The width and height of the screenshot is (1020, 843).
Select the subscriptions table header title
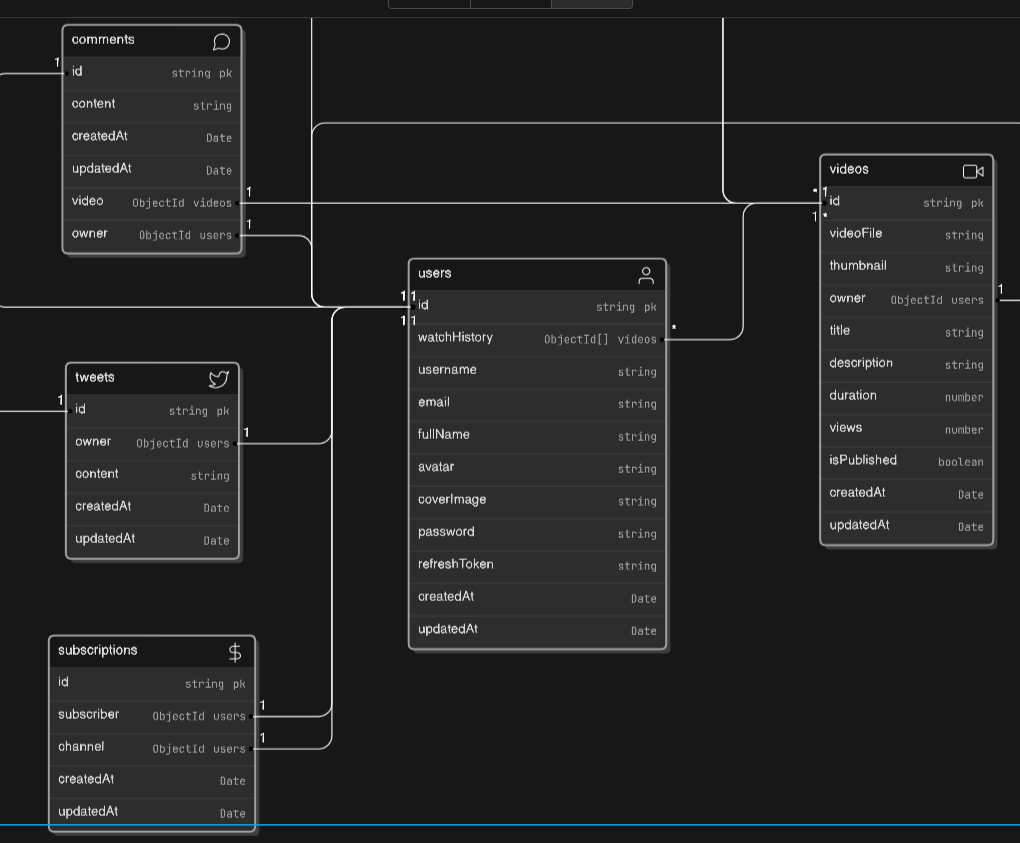tap(98, 650)
